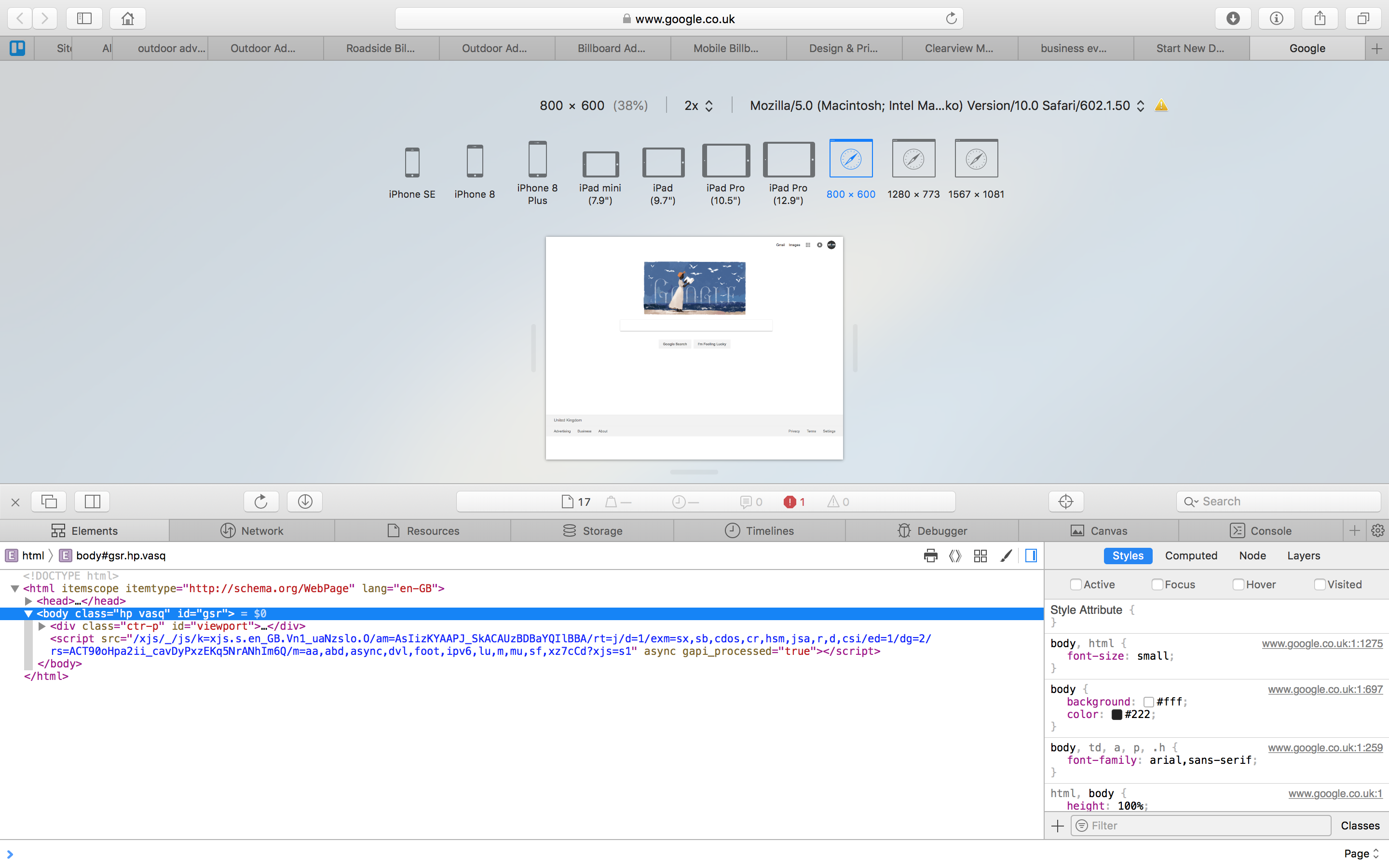The height and width of the screenshot is (868, 1389).
Task: Click the Classes button
Action: click(x=1360, y=825)
